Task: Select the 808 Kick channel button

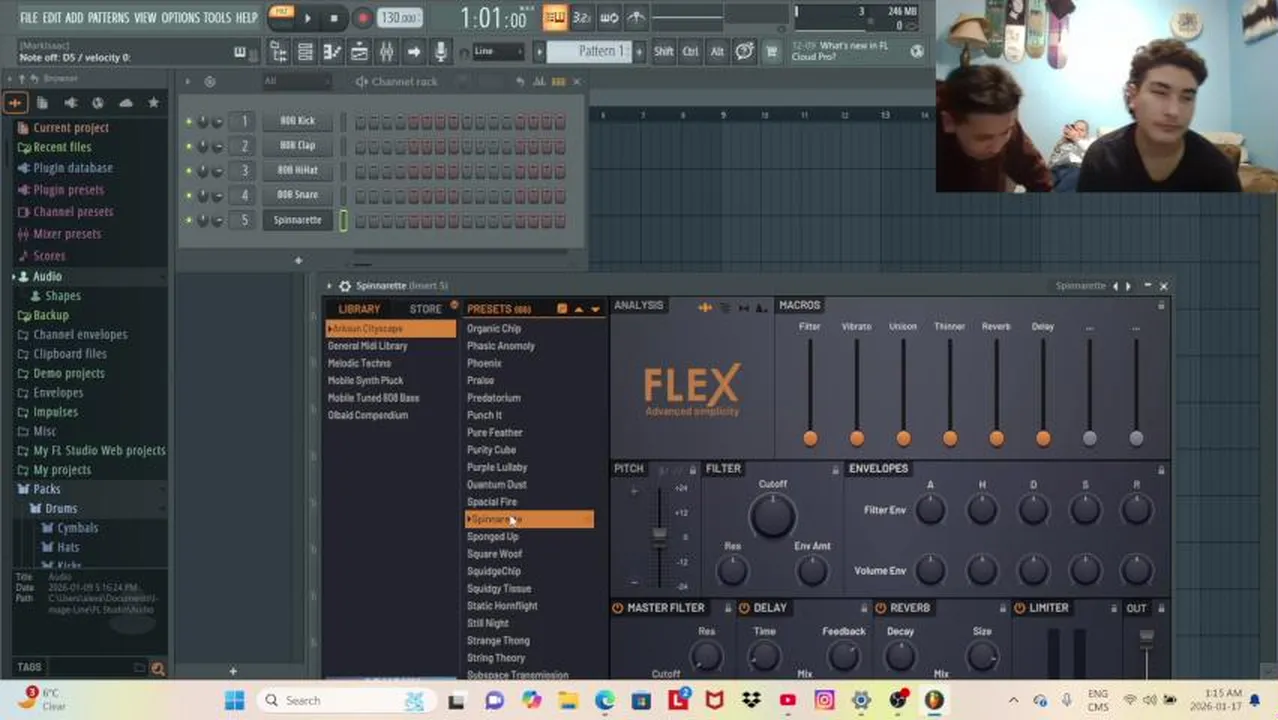Action: pos(297,121)
